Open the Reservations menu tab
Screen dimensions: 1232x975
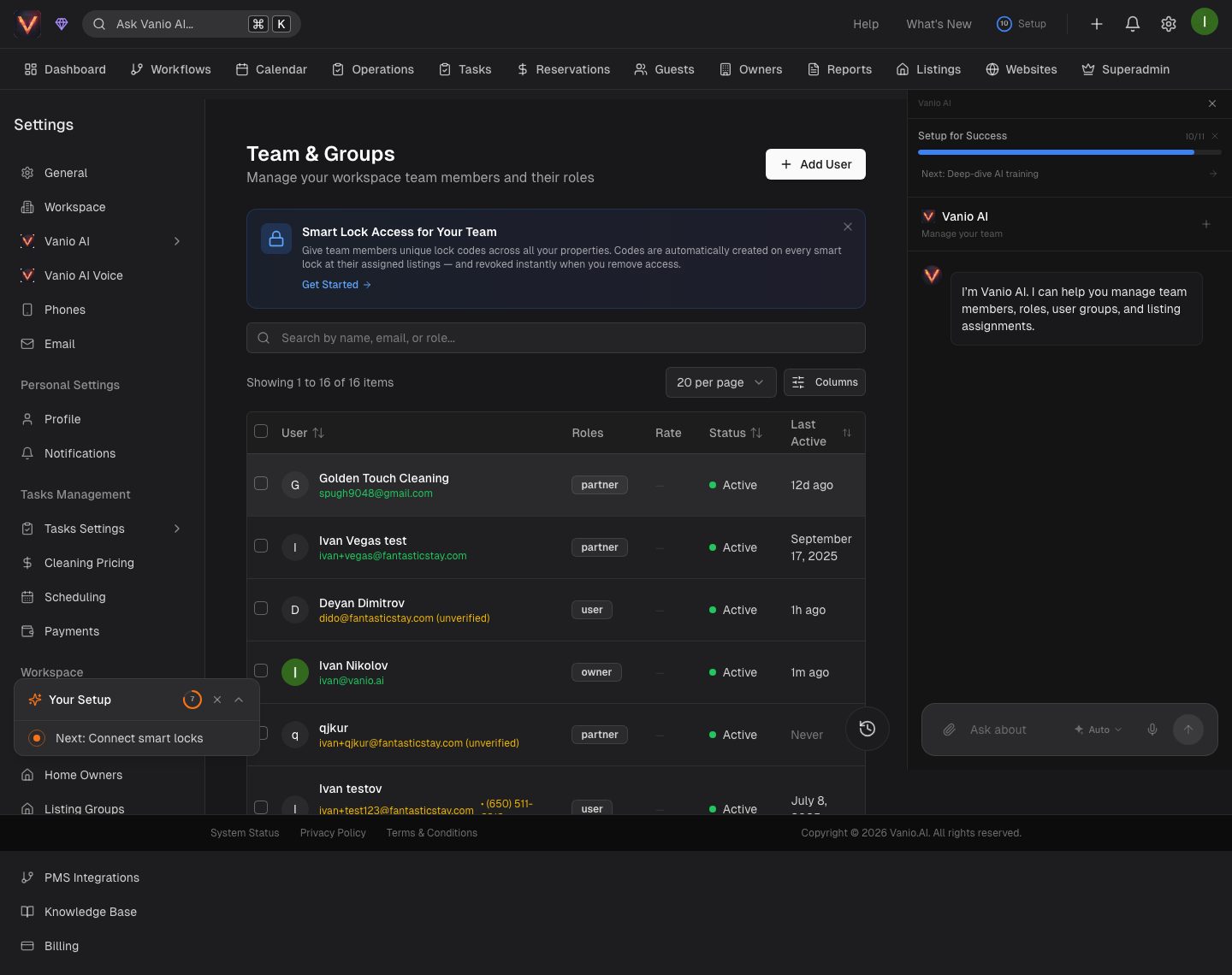point(563,69)
